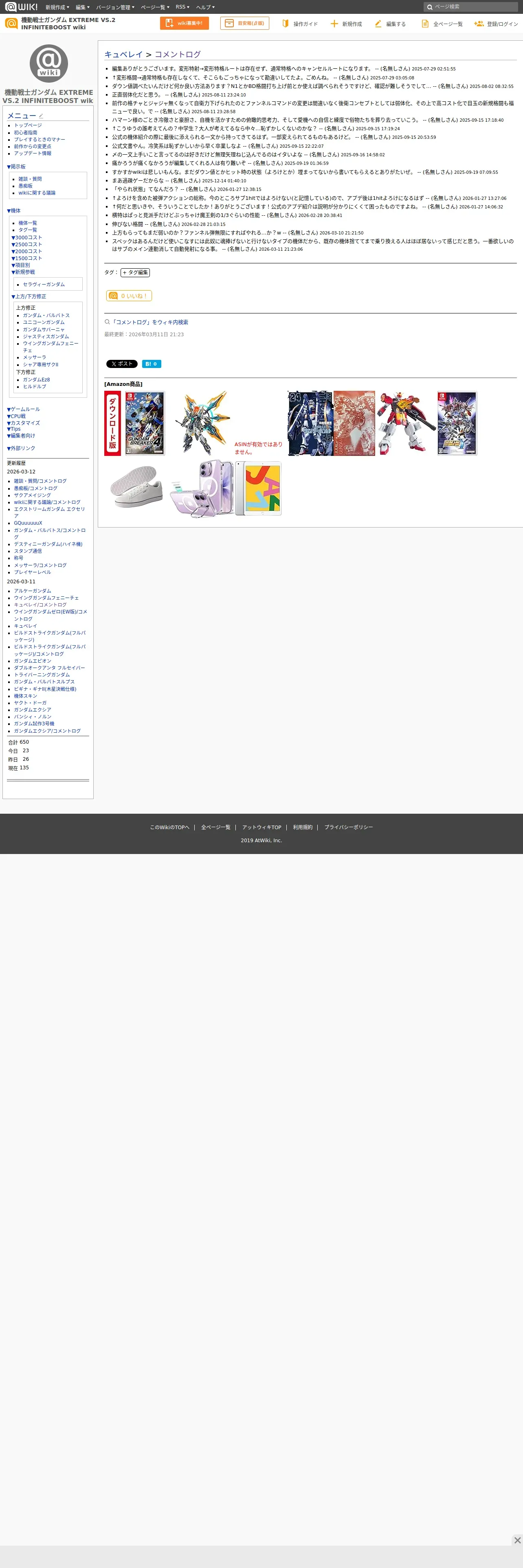The height and width of the screenshot is (1568, 523).
Task: Open the ヒルドルブ link under 下方修正
Action: 35,387
